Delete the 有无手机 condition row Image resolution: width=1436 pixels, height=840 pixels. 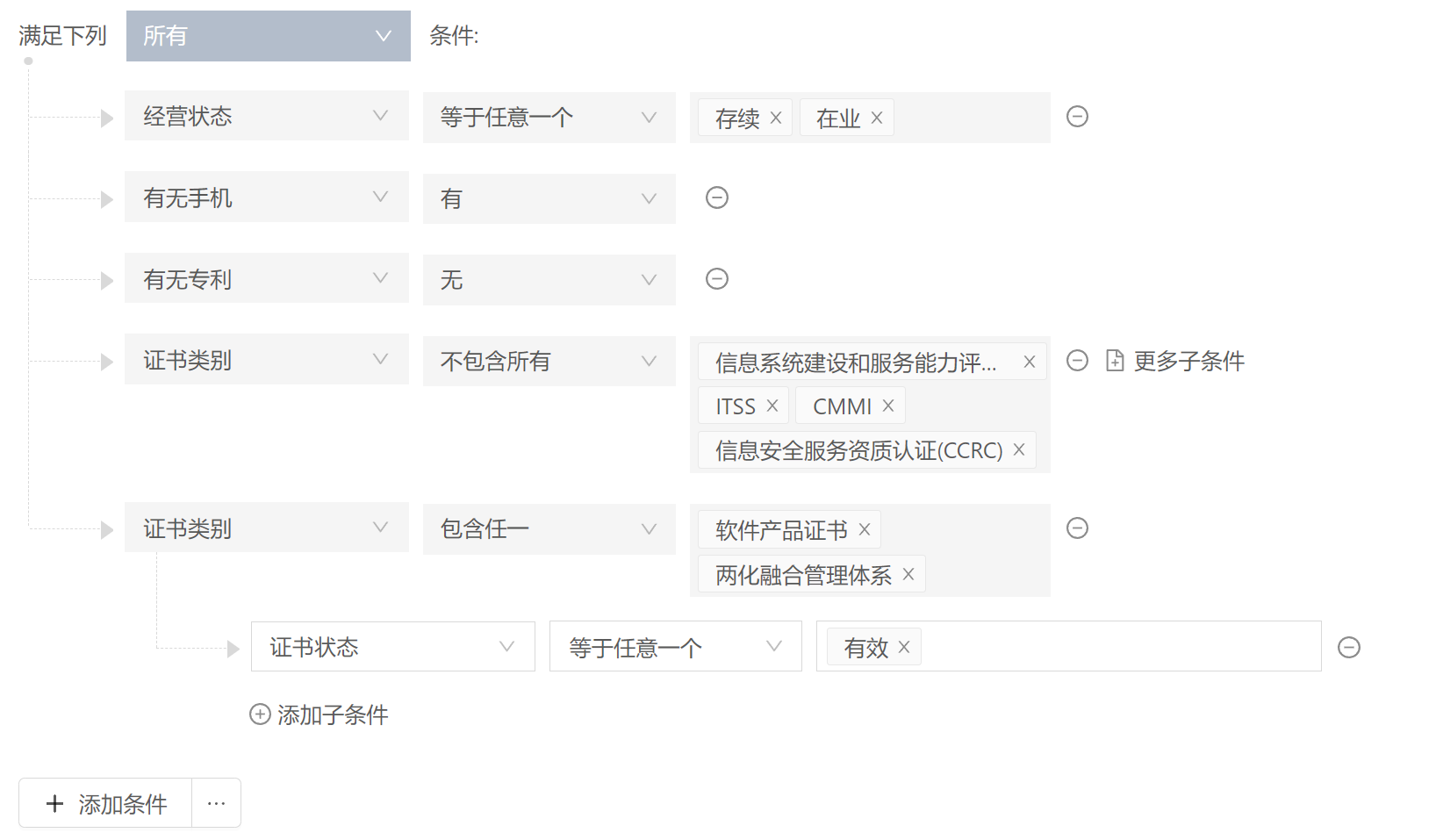tap(717, 197)
